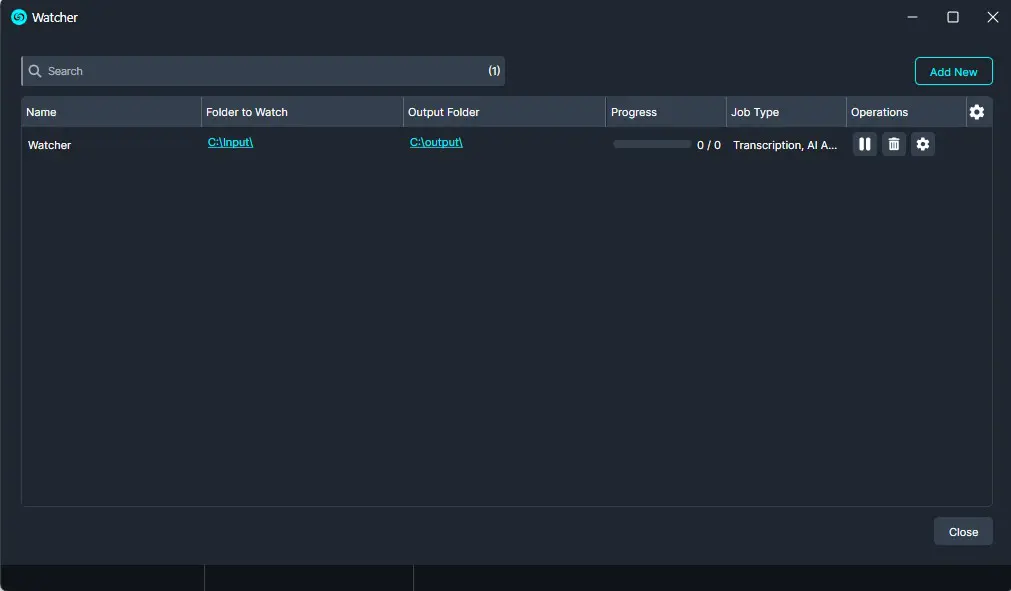The height and width of the screenshot is (591, 1011).
Task: Open settings gear for the Watcher row
Action: point(923,144)
